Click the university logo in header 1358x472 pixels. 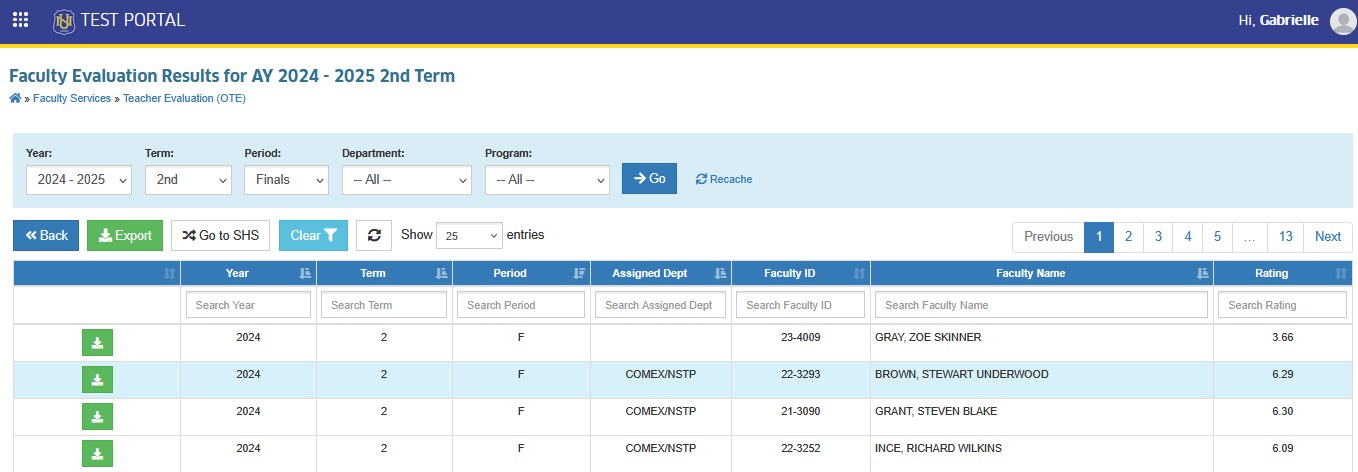click(x=64, y=20)
